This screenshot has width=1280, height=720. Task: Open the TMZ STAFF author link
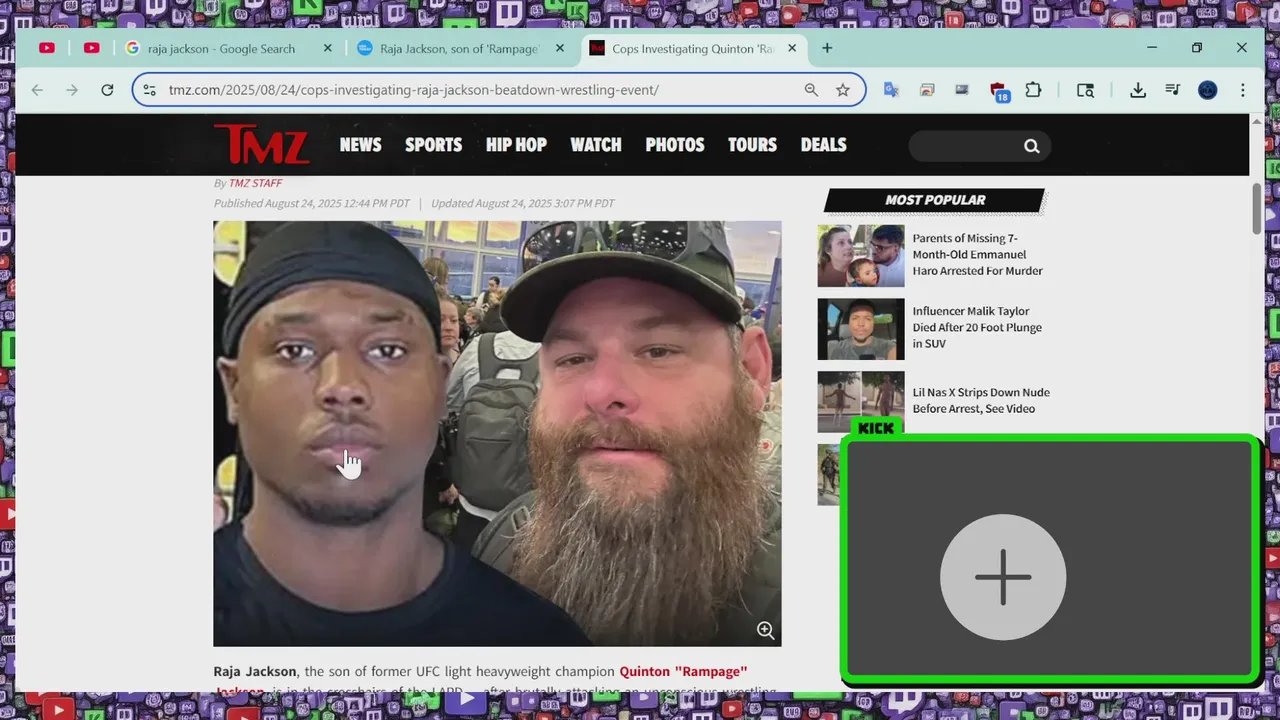coord(255,183)
